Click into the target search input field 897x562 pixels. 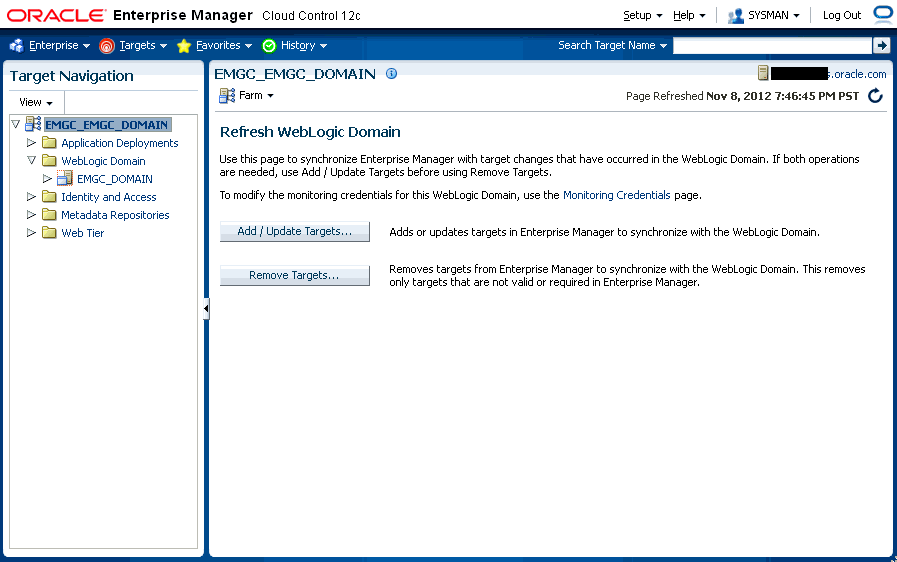772,45
